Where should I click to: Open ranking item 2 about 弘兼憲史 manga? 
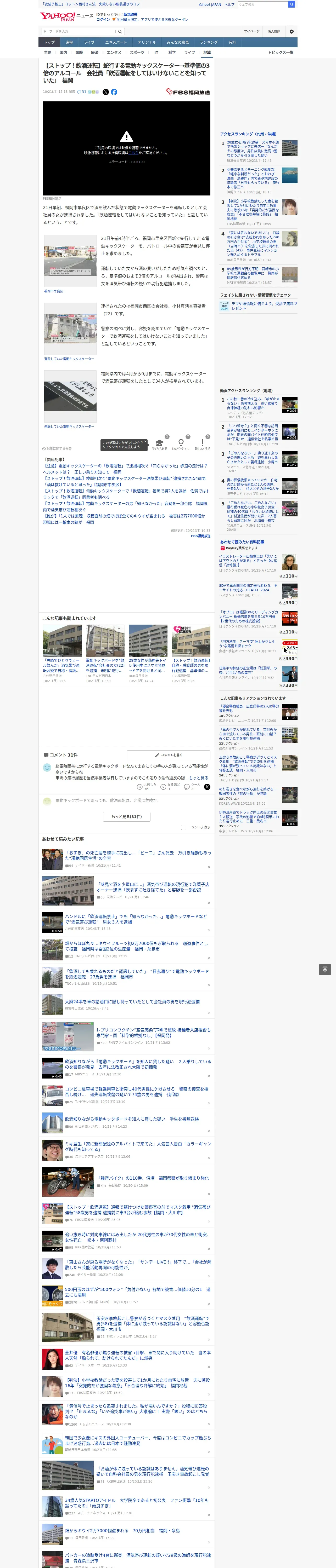[x=253, y=178]
